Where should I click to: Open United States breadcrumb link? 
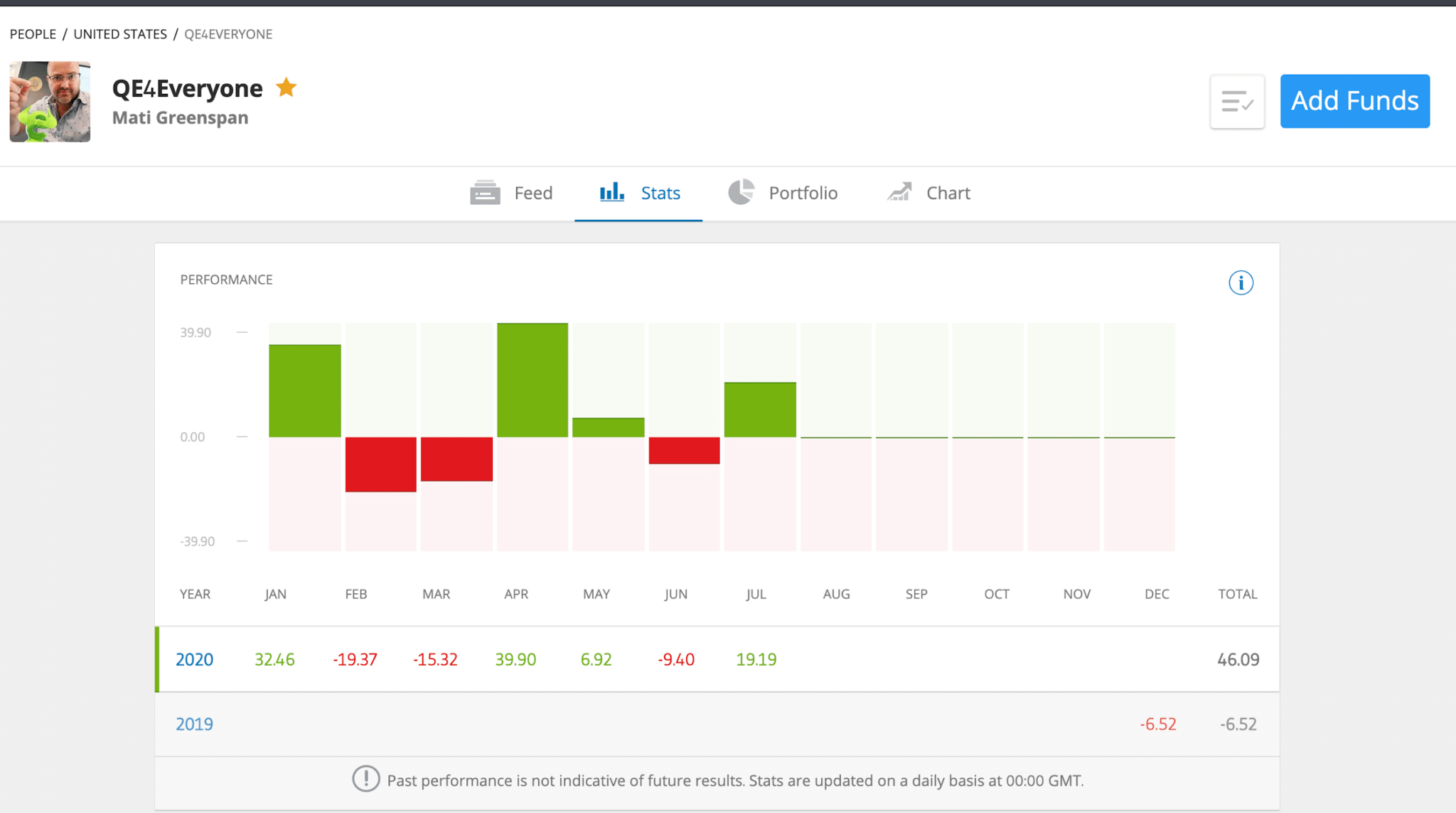point(120,34)
